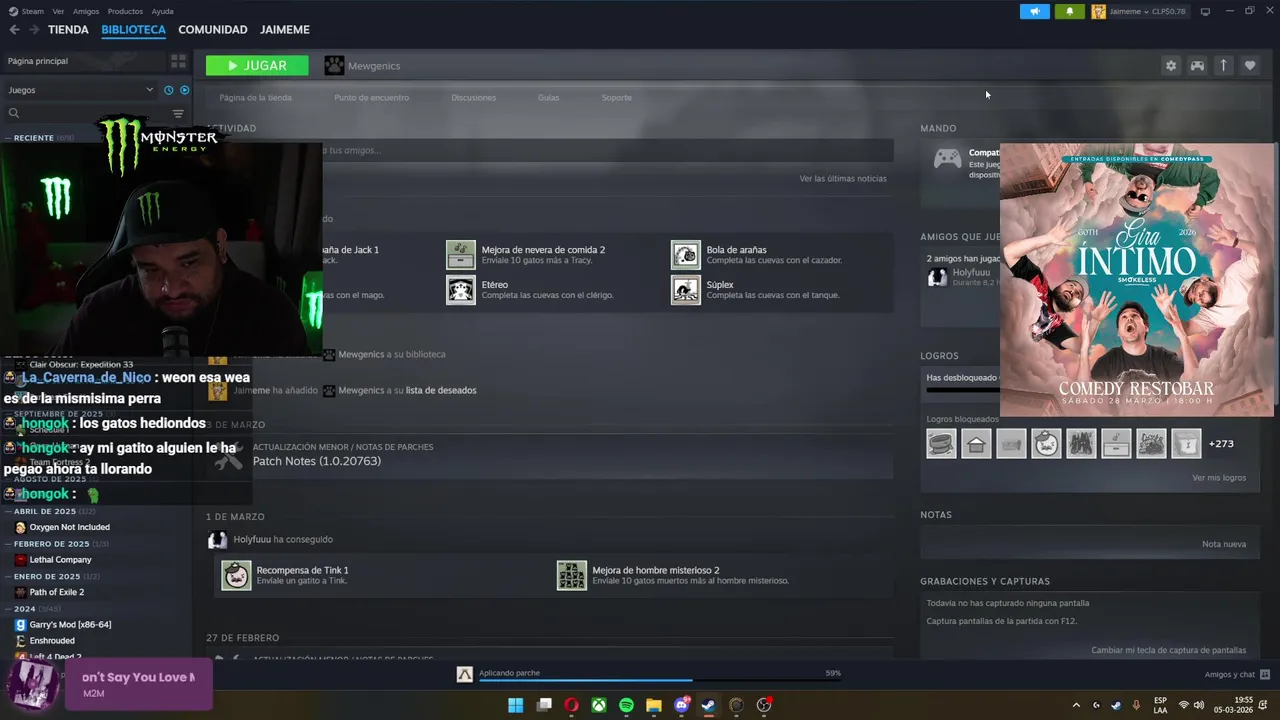
Task: Open the Etéreo achievement icon
Action: (461, 290)
